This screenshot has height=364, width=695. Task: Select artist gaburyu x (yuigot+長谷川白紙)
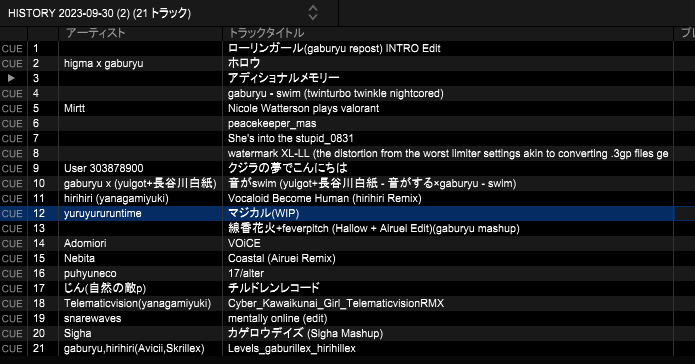click(140, 184)
